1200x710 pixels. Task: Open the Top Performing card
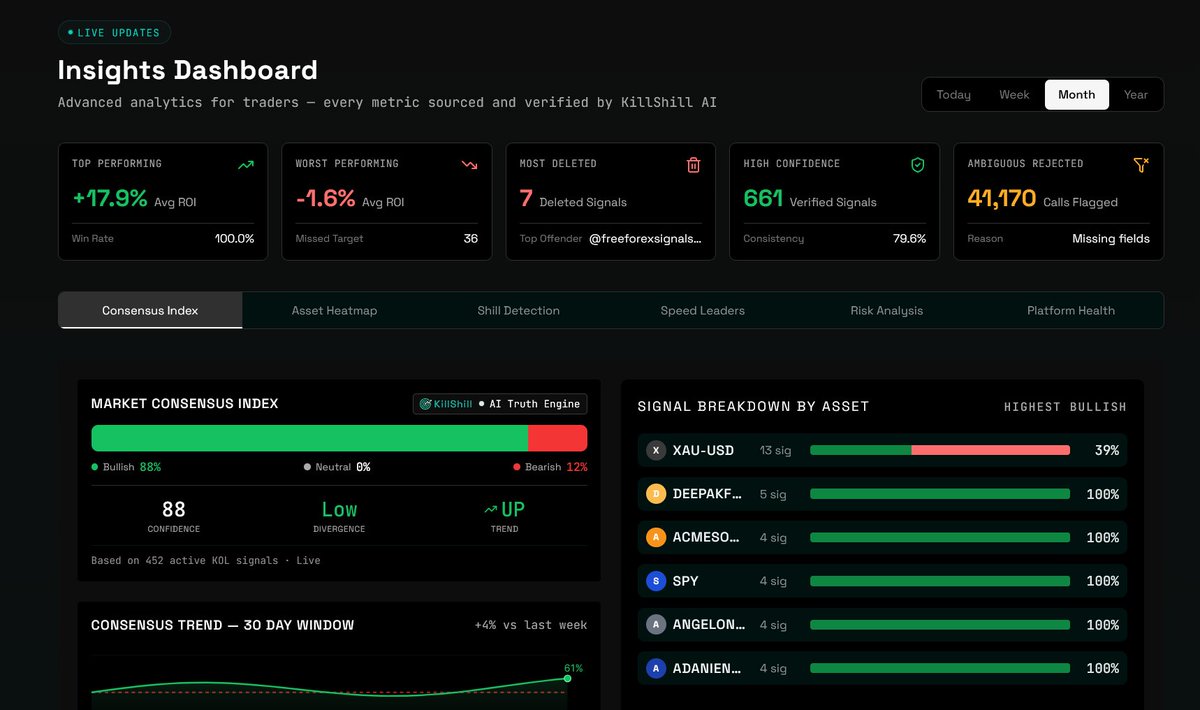163,201
